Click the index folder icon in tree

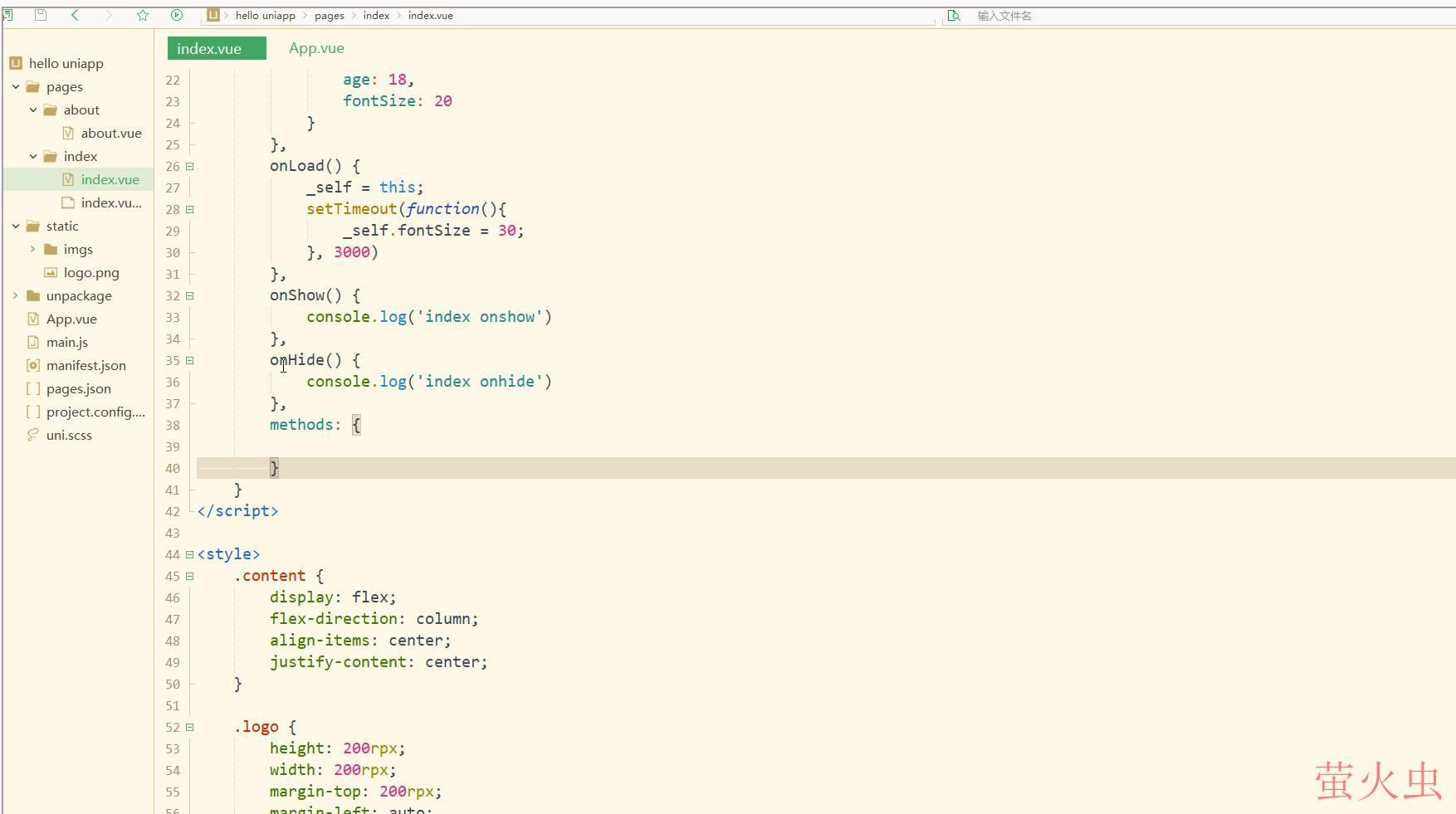click(x=51, y=156)
